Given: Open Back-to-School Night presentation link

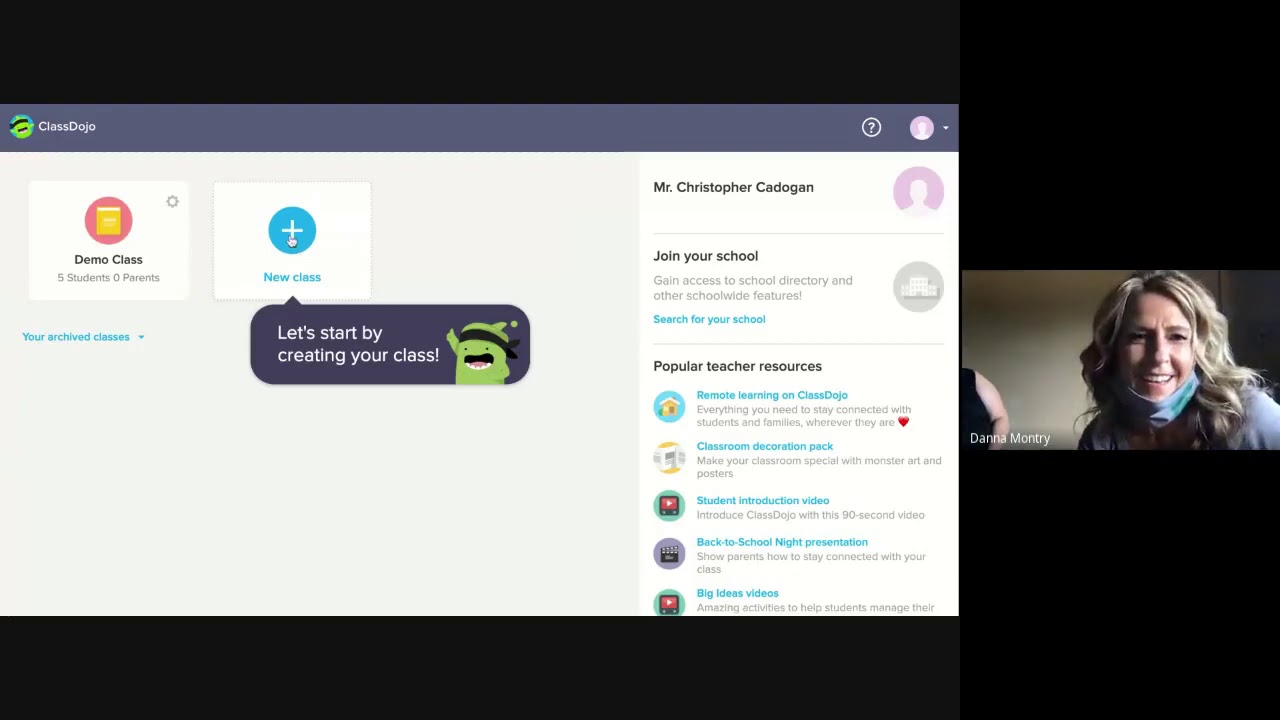Looking at the screenshot, I should click(x=782, y=542).
